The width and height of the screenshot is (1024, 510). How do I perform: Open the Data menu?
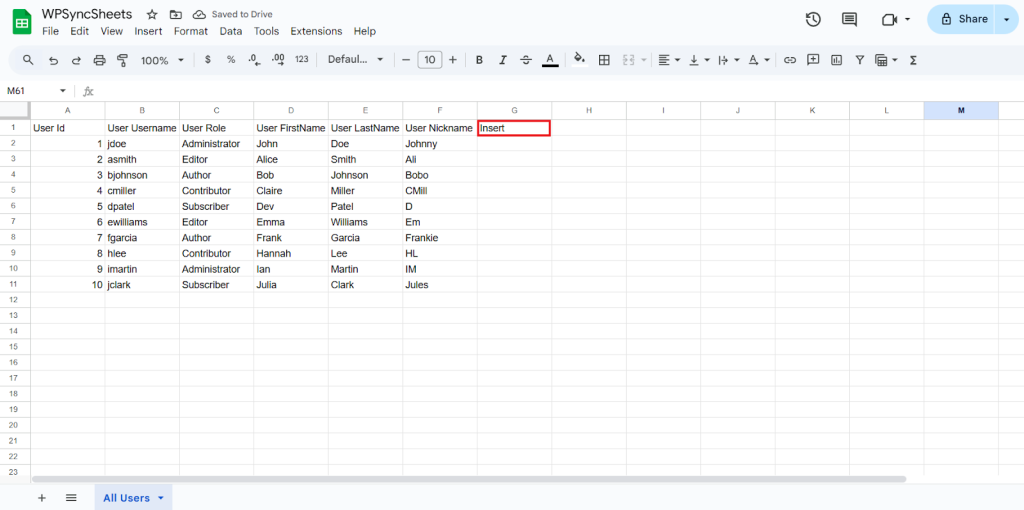pos(231,31)
